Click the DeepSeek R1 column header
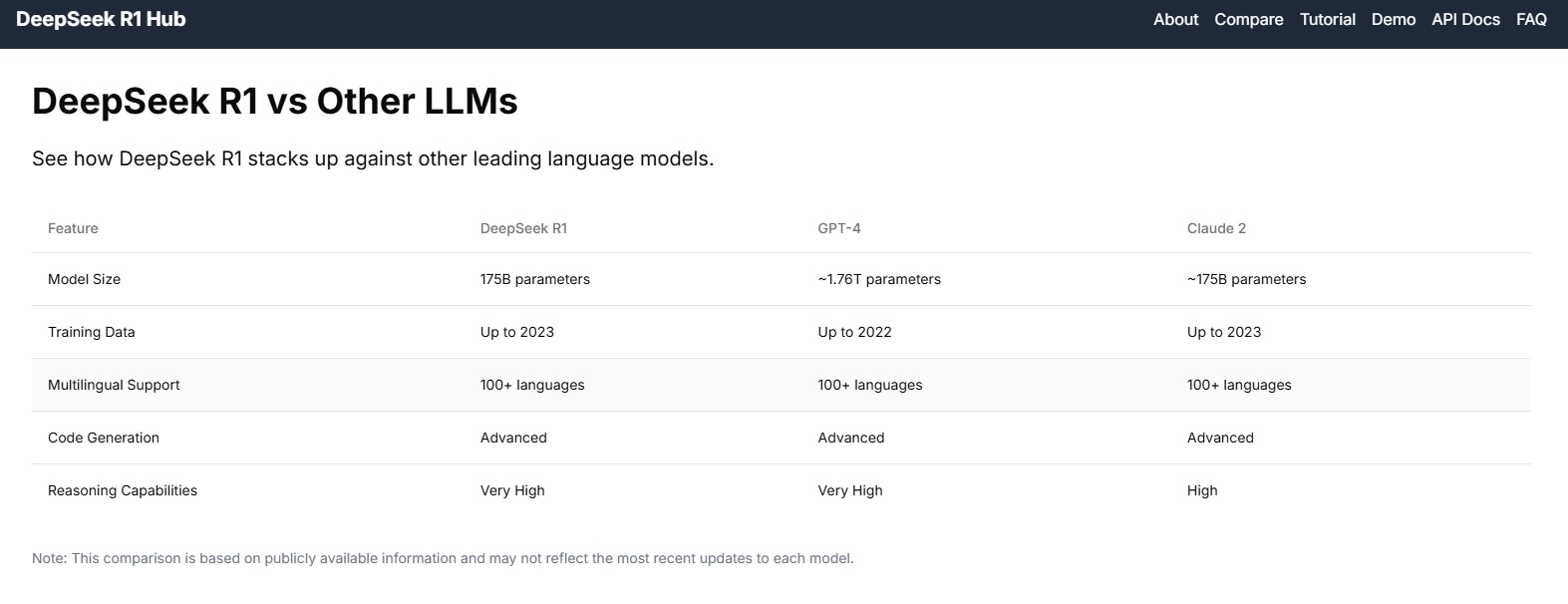The image size is (1568, 604). click(x=523, y=228)
